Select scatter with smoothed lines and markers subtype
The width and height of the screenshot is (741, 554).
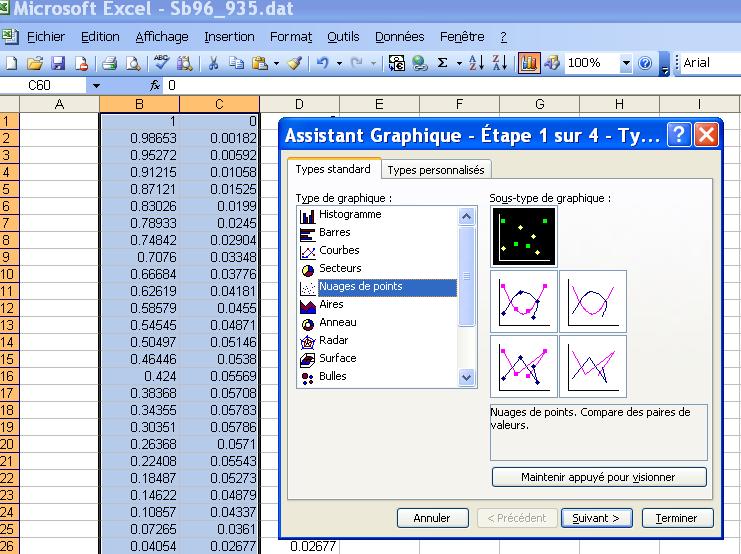524,302
